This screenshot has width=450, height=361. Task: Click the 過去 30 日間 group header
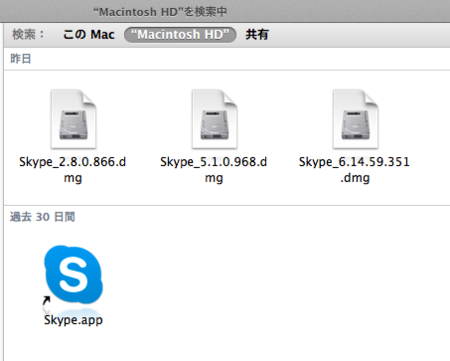point(42,217)
